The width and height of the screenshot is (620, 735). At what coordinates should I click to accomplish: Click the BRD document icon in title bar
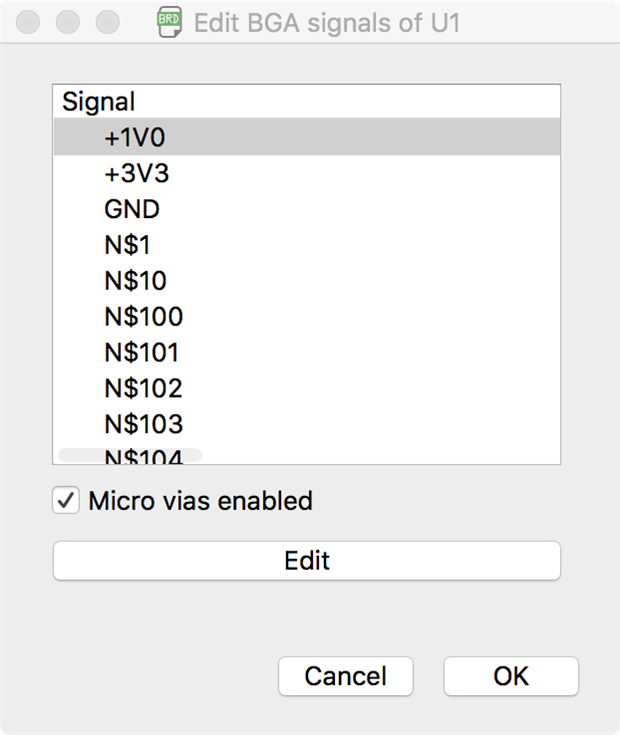(169, 22)
